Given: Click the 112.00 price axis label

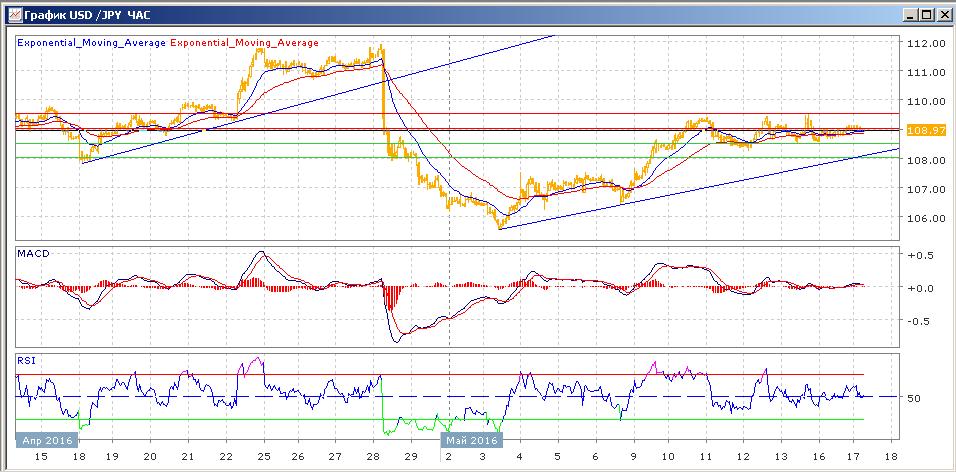Looking at the screenshot, I should pos(926,44).
